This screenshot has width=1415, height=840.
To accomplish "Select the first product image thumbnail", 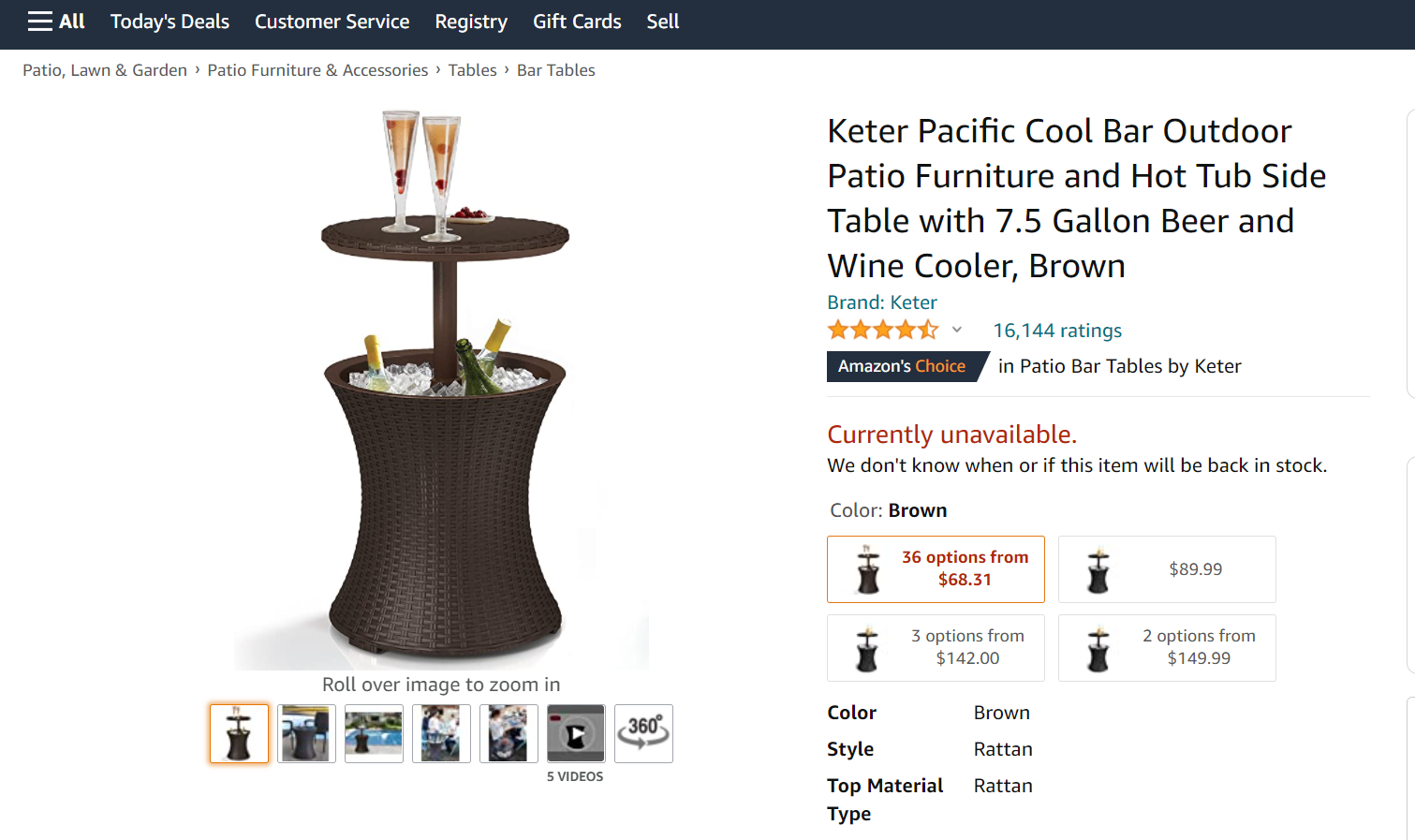I will 239,733.
